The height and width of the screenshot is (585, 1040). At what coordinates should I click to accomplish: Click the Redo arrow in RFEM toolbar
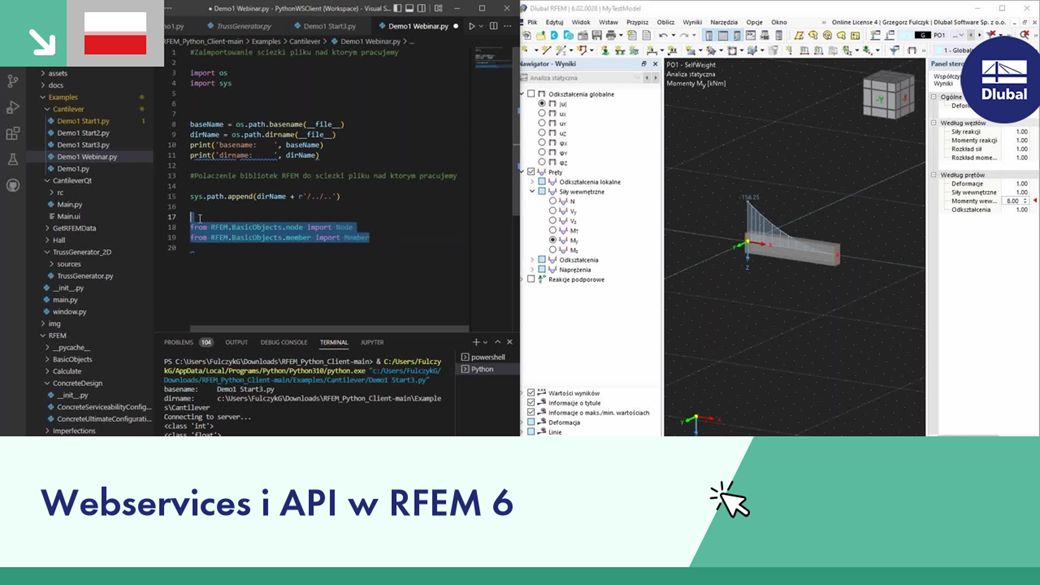[x=684, y=35]
